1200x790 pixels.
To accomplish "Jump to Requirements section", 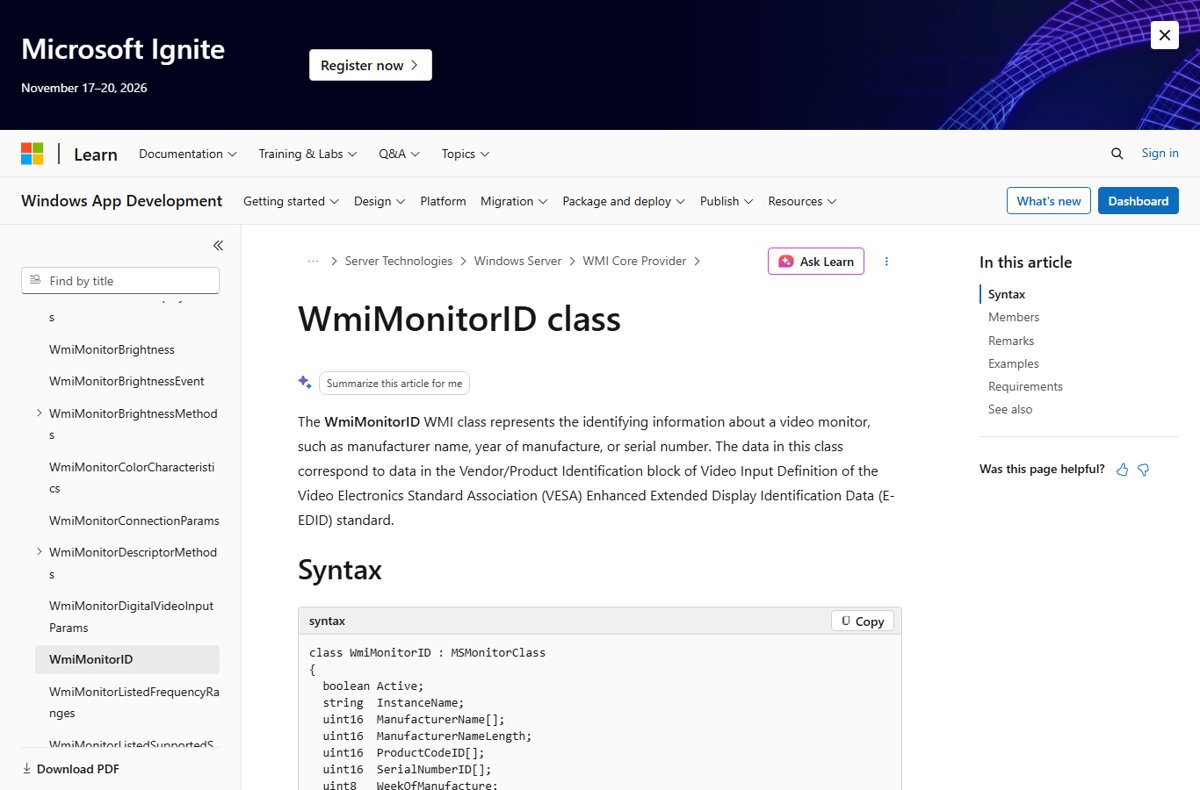I will pyautogui.click(x=1025, y=387).
